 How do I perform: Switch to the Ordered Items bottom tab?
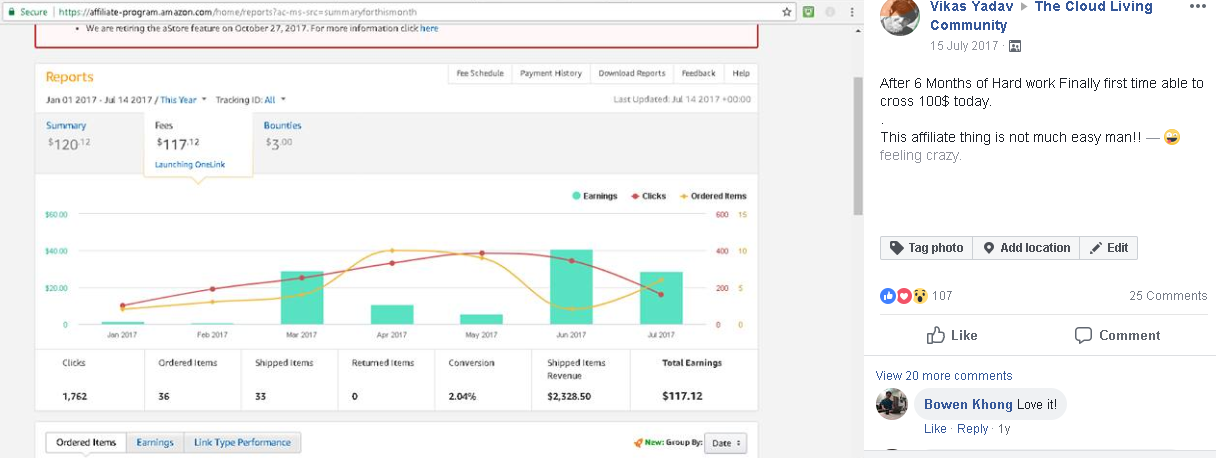(86, 442)
